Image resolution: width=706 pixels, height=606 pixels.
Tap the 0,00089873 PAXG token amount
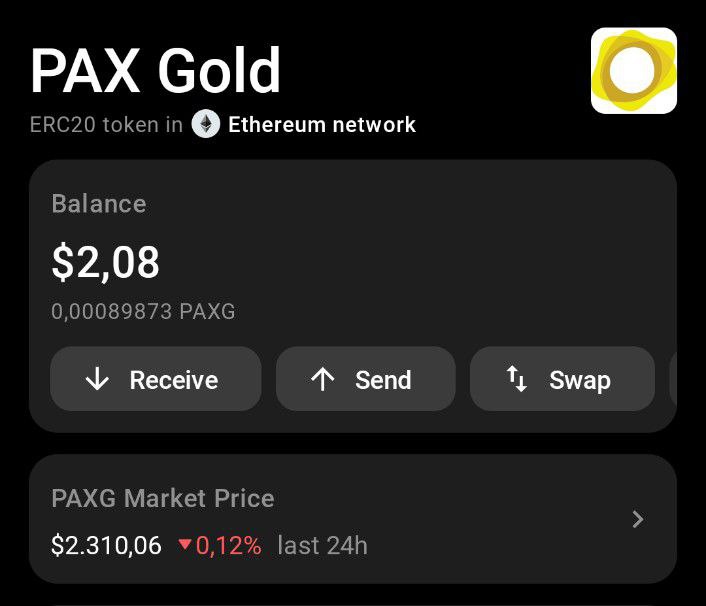[x=143, y=312]
